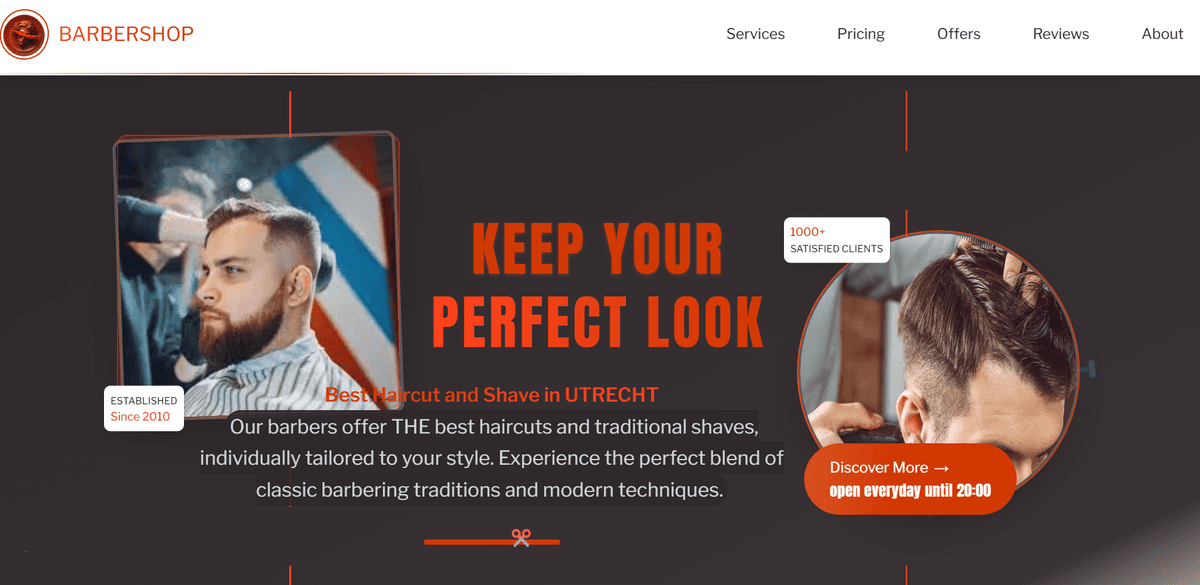Open the Reviews navigation link
This screenshot has width=1200, height=585.
1061,34
